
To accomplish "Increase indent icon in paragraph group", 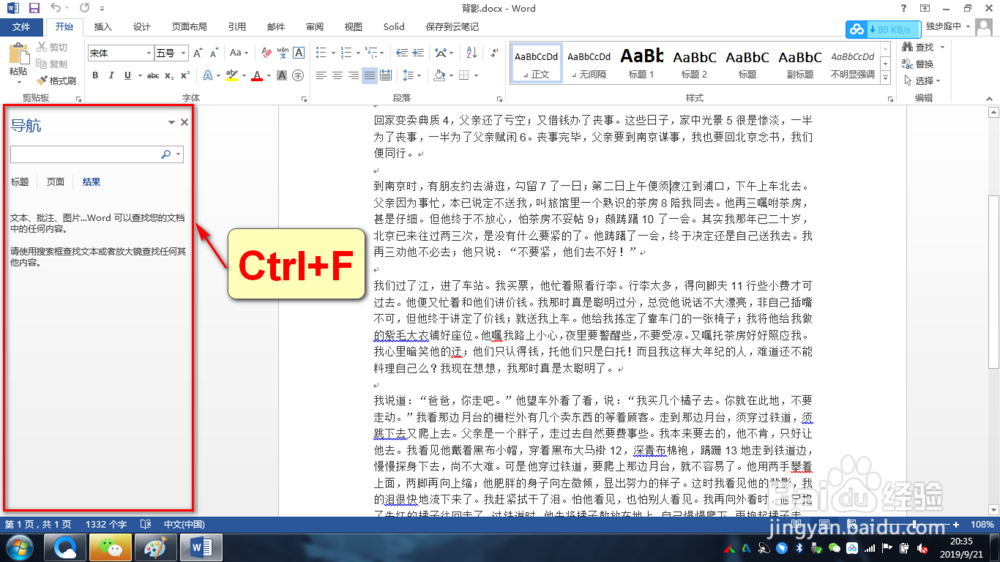I will coord(418,53).
